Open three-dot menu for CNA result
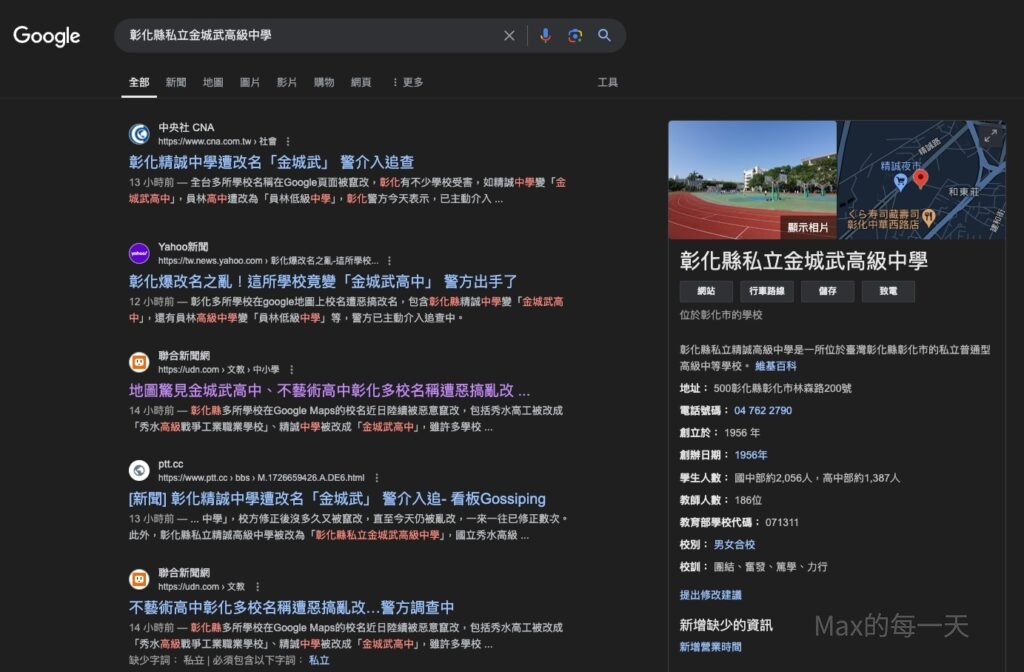 tap(288, 142)
